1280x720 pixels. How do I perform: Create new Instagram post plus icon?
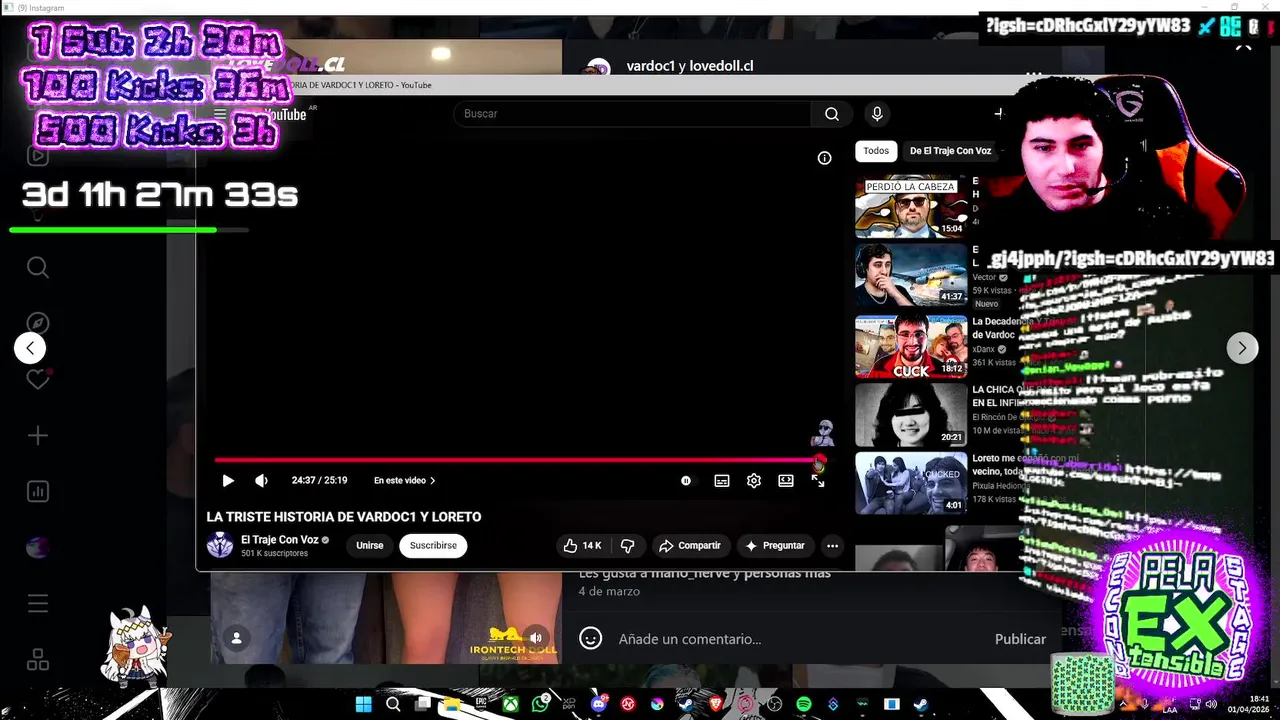click(38, 436)
